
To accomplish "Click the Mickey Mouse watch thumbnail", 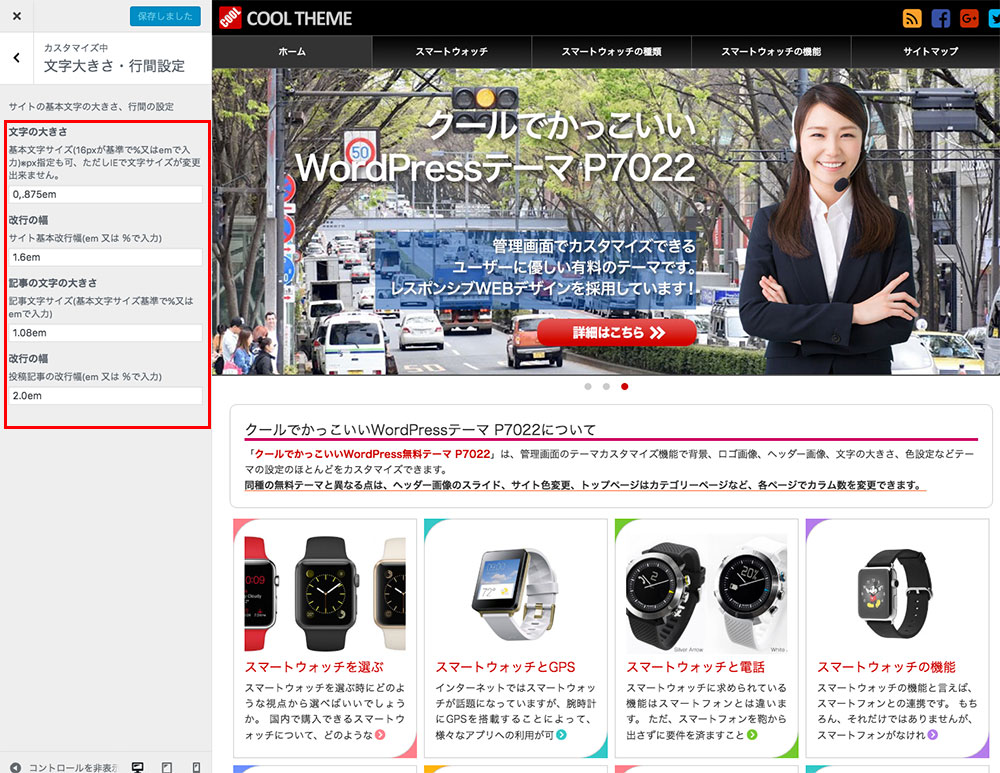I will [x=897, y=593].
